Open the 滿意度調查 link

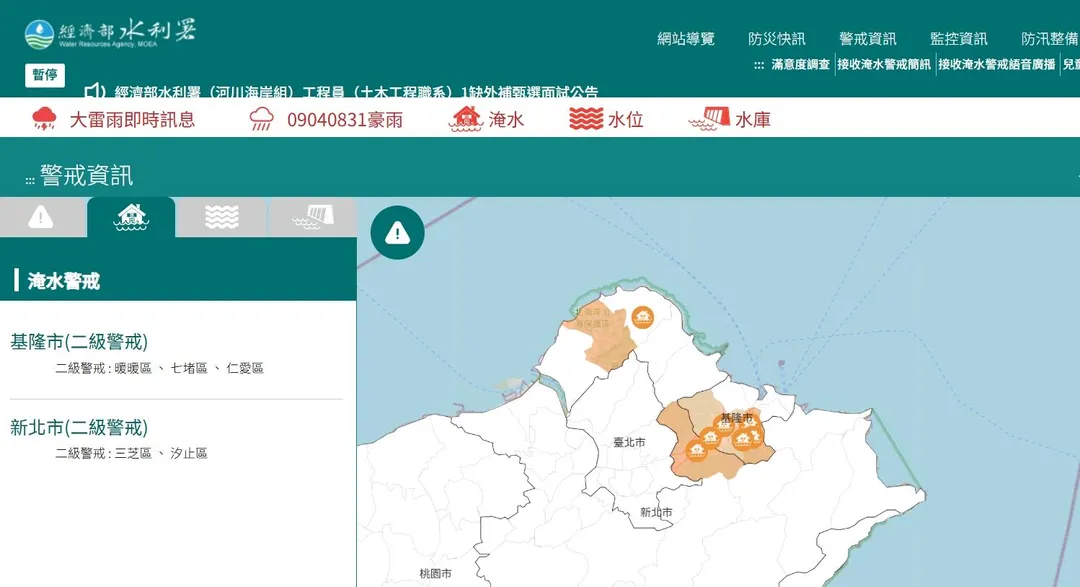coord(800,64)
